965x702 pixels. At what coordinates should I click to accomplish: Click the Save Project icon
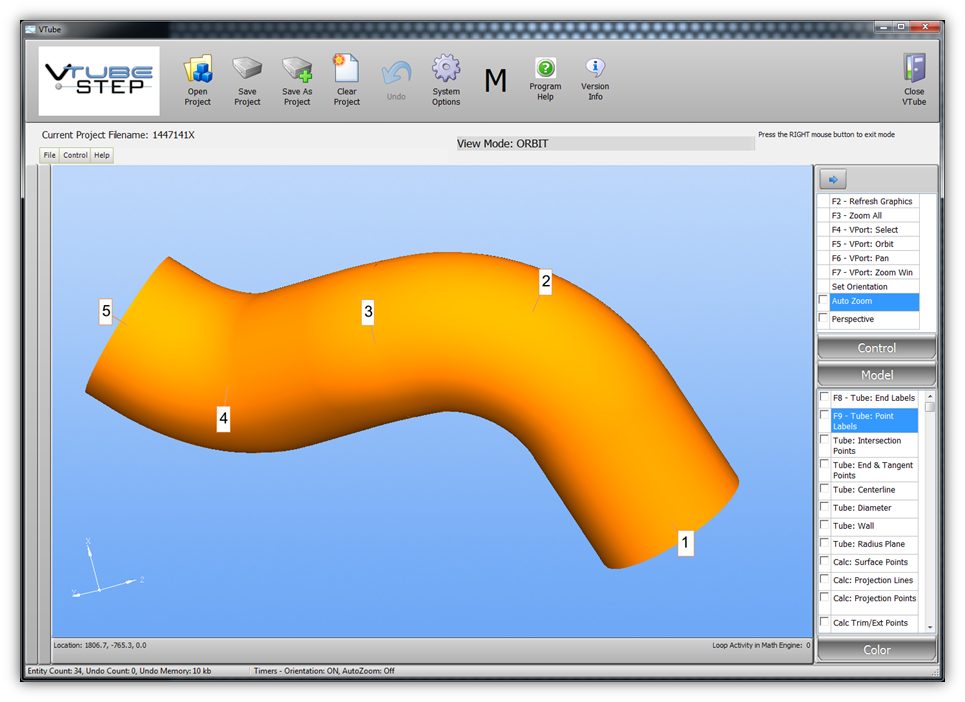pos(247,71)
